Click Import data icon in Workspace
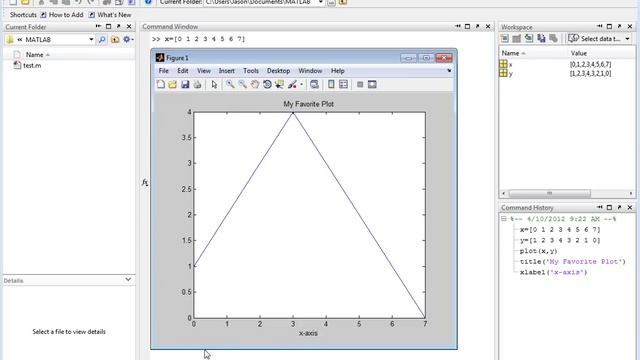This screenshot has width=640, height=360. tap(529, 38)
